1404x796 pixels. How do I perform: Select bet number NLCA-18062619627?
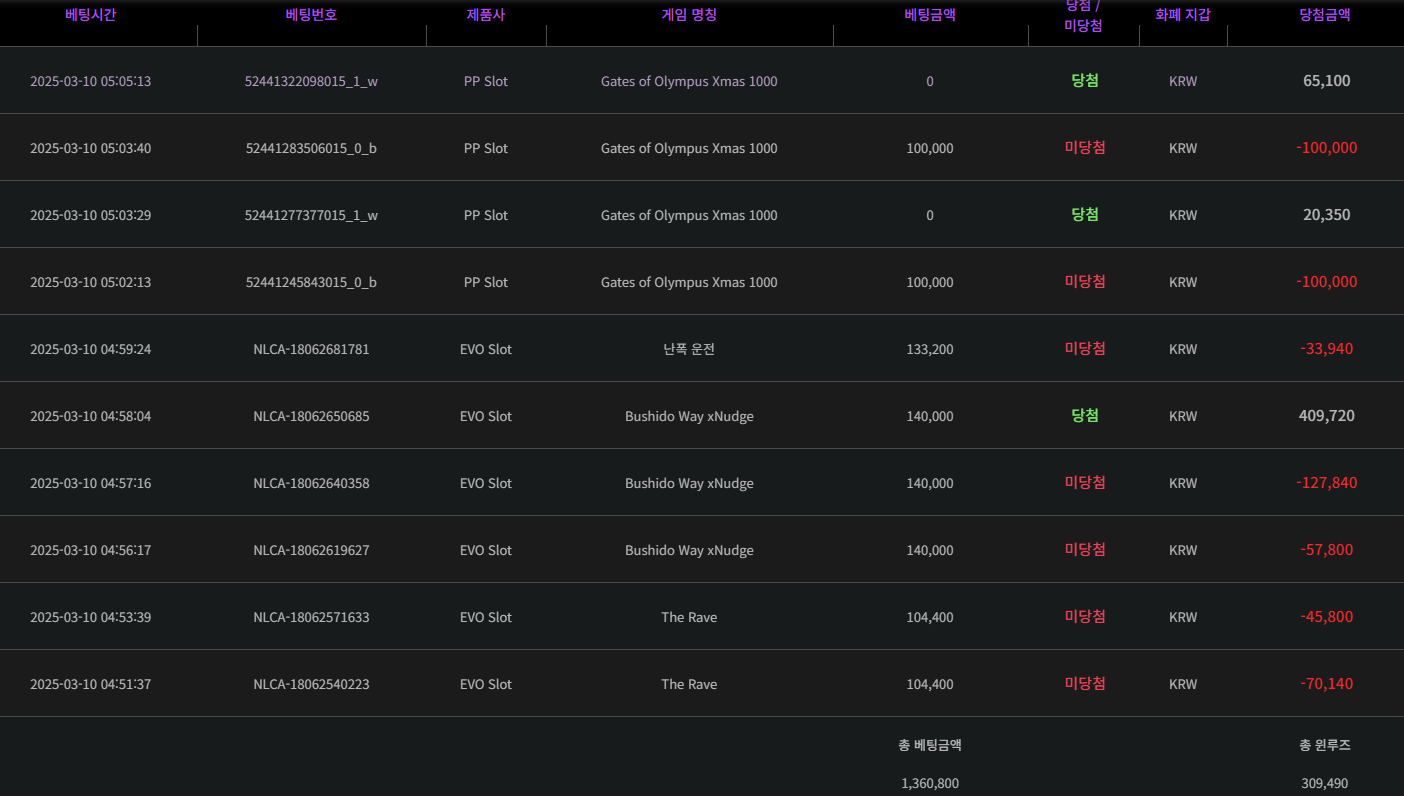tap(311, 550)
